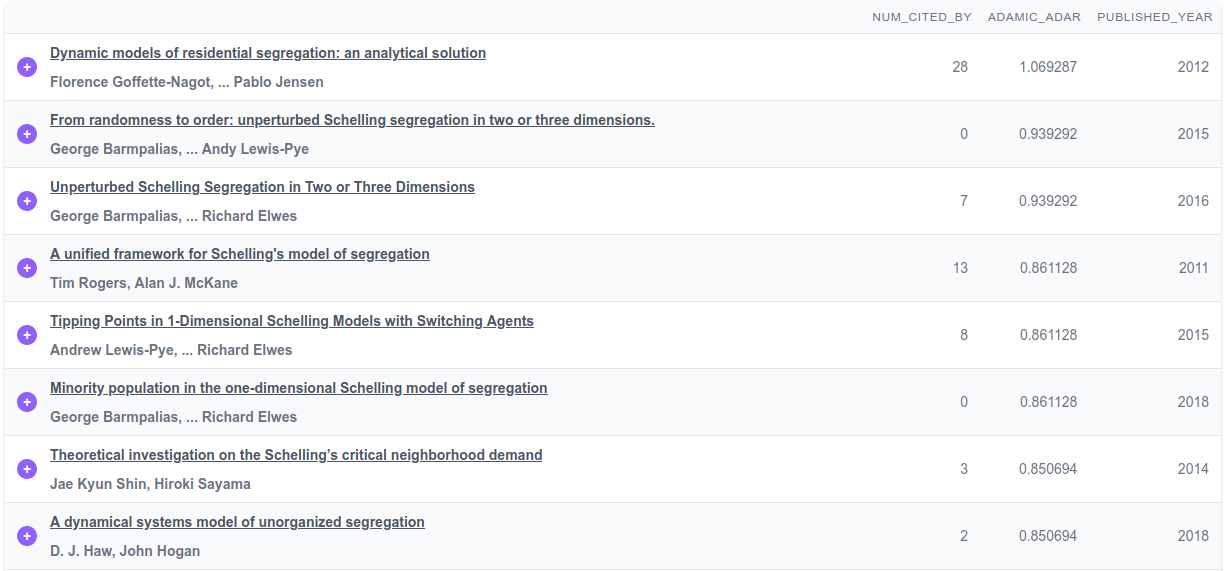This screenshot has width=1232, height=571.
Task: Open Tipping Points in 1-Dimensional Schelling Models
Action: (292, 321)
